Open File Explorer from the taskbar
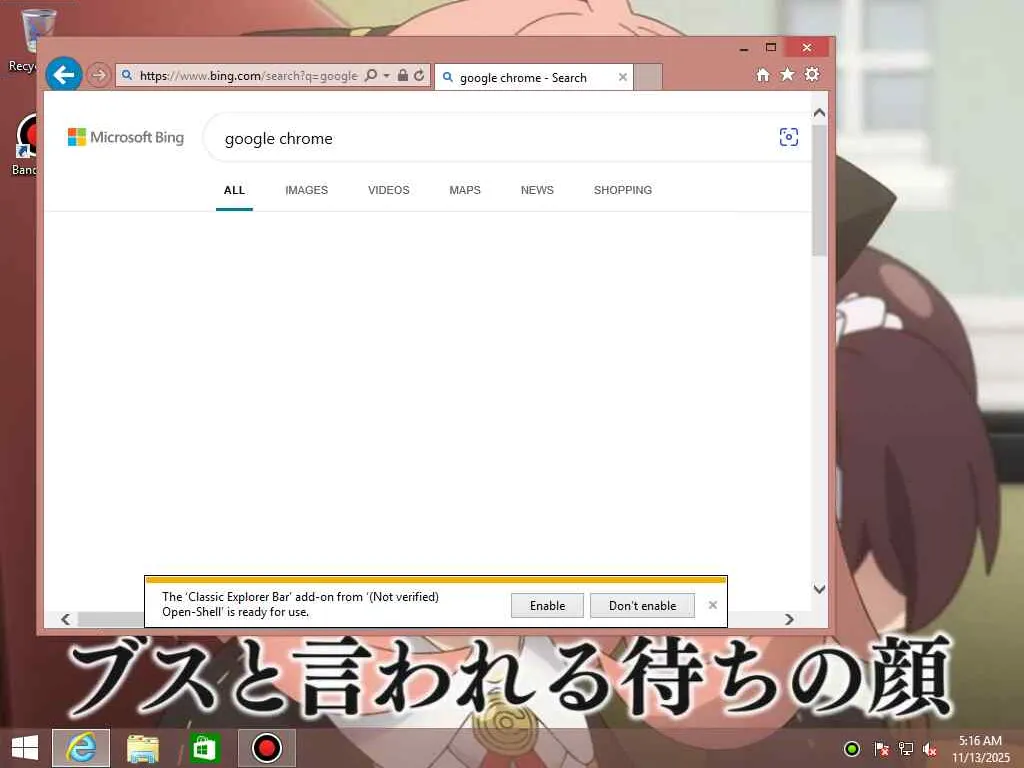Viewport: 1024px width, 768px height. coord(142,748)
